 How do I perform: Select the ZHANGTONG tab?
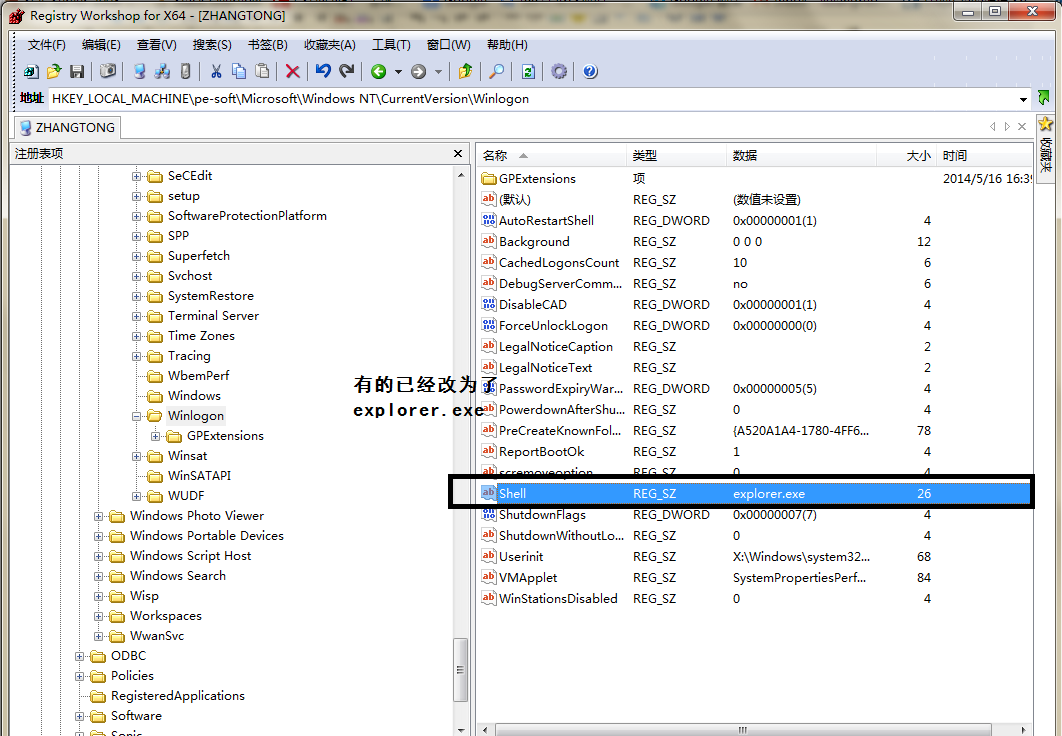click(67, 127)
